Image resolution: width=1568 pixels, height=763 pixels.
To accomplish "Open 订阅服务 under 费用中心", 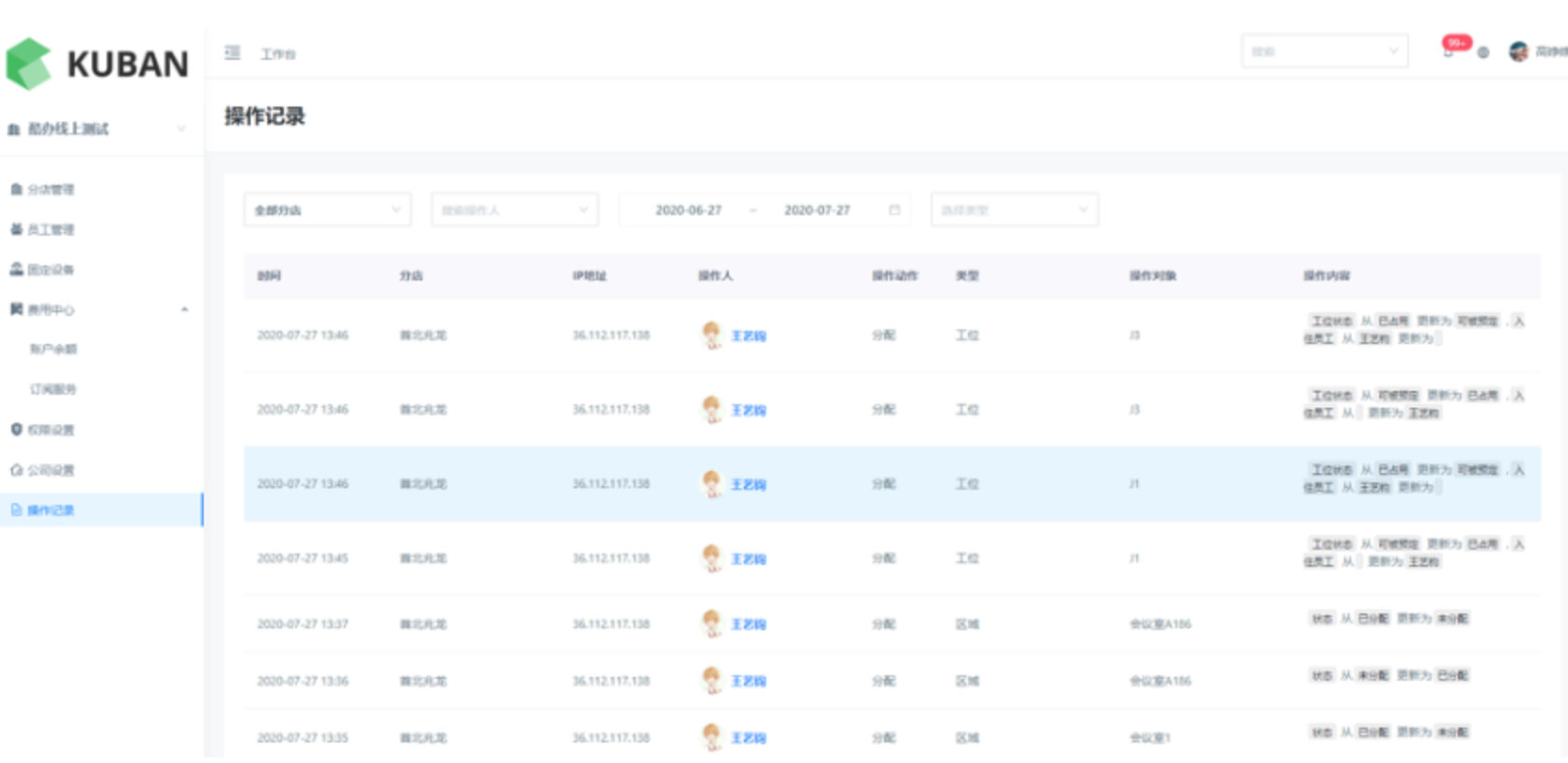I will tap(53, 390).
